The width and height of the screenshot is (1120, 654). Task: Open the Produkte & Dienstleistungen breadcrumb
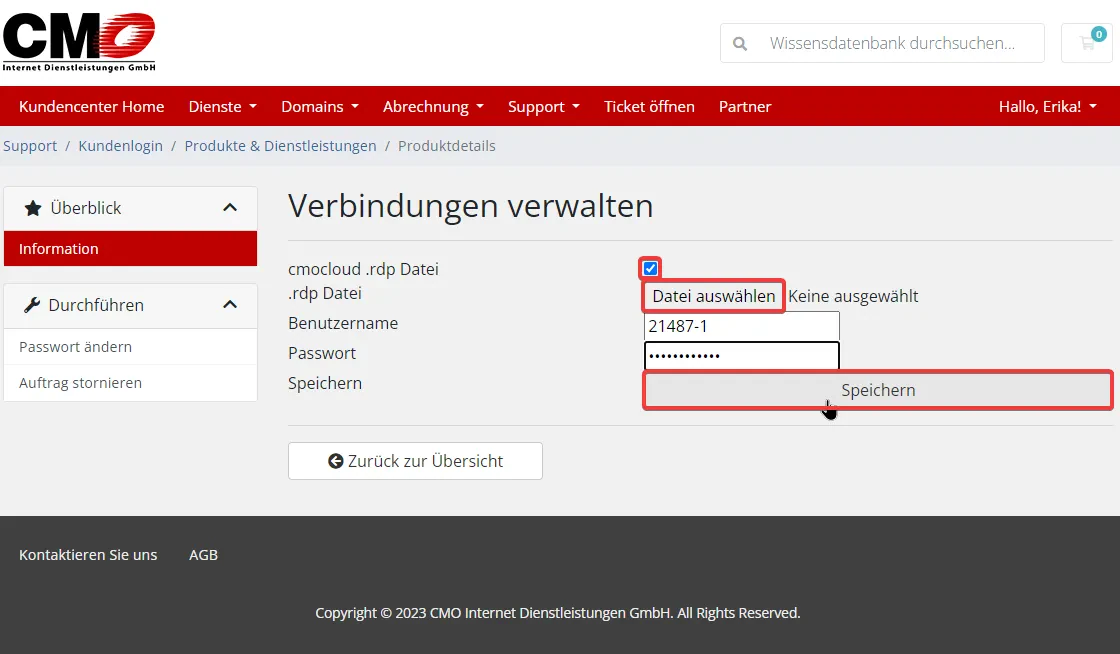point(280,146)
